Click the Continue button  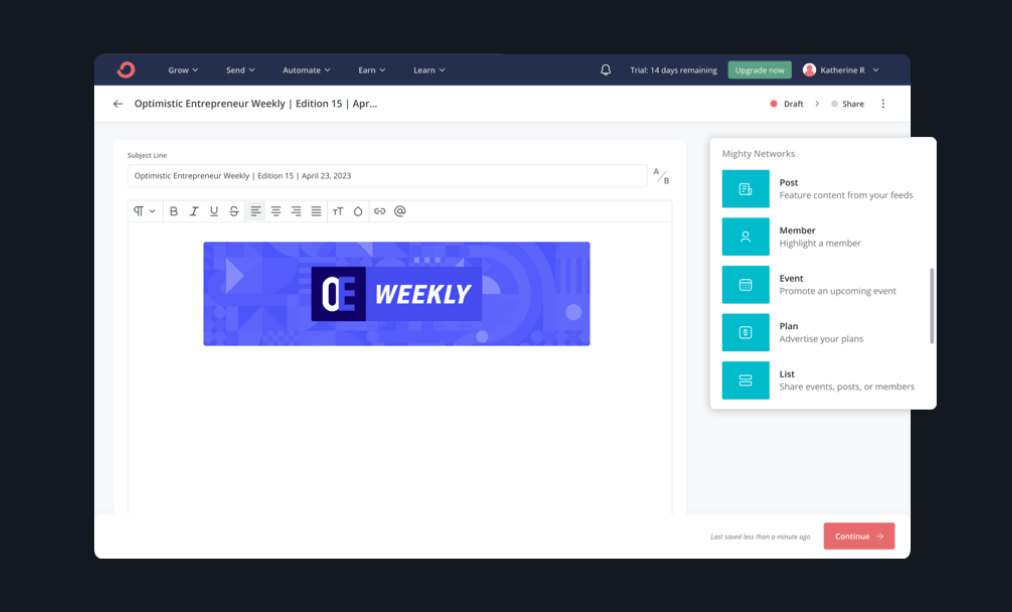pyautogui.click(x=858, y=536)
